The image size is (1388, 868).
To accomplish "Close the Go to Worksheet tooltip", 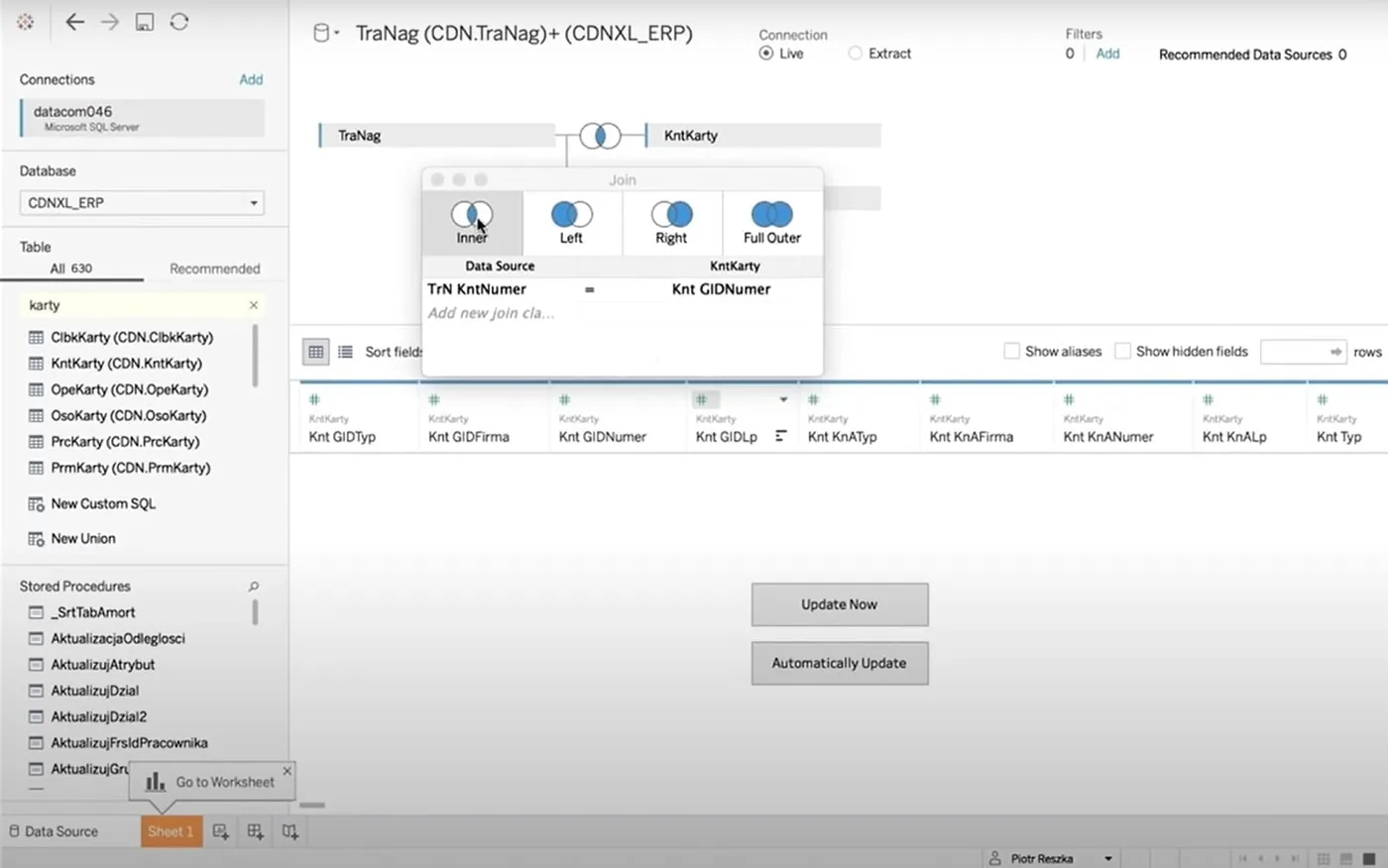I will tap(288, 771).
